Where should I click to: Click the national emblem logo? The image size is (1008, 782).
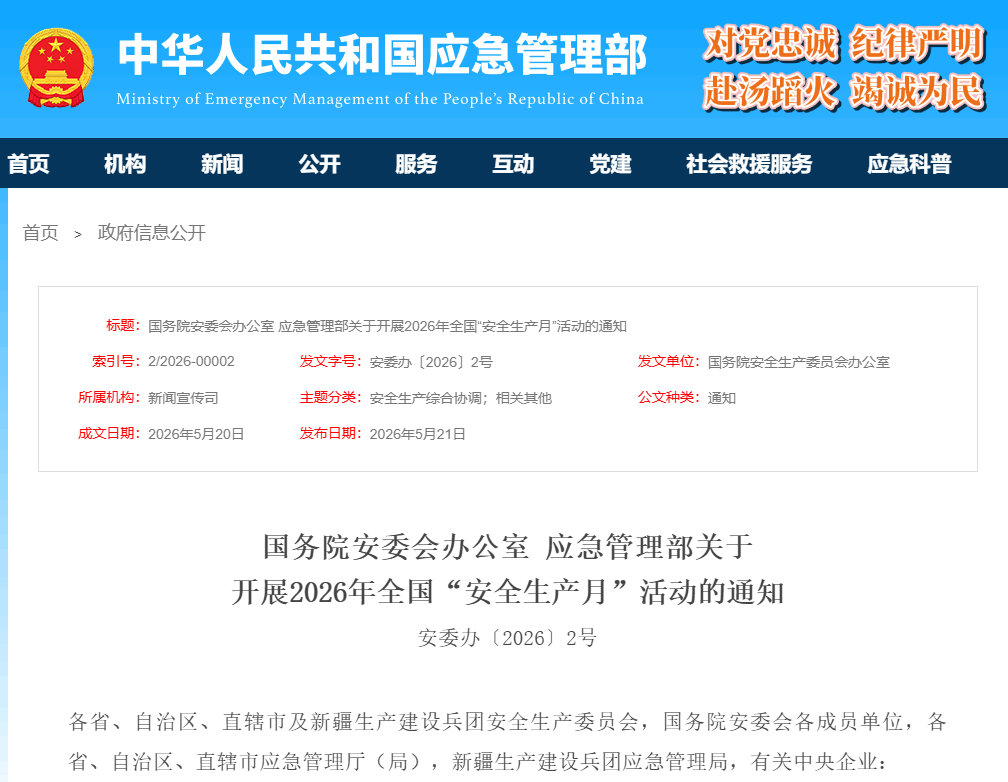(57, 68)
